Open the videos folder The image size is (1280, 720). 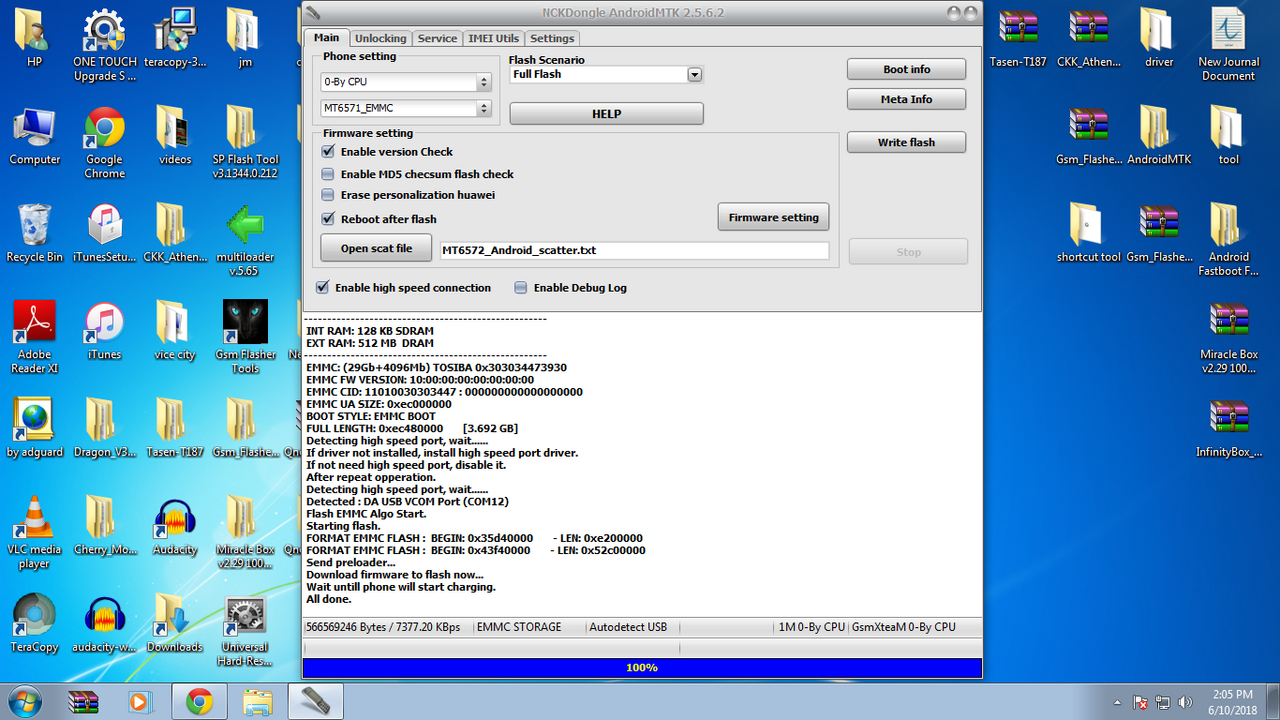175,136
